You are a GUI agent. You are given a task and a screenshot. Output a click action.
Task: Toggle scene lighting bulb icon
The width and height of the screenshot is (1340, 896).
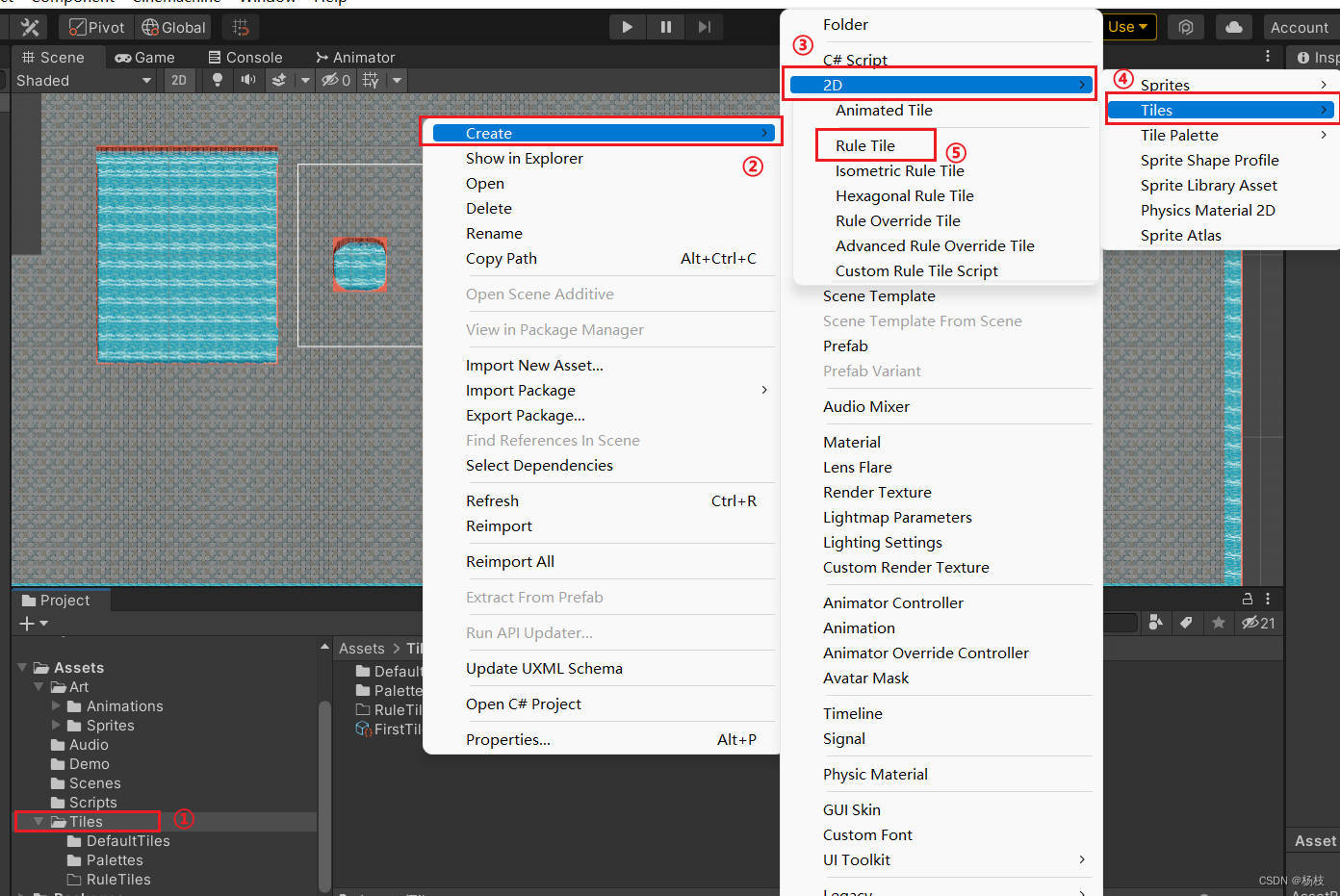[x=218, y=81]
